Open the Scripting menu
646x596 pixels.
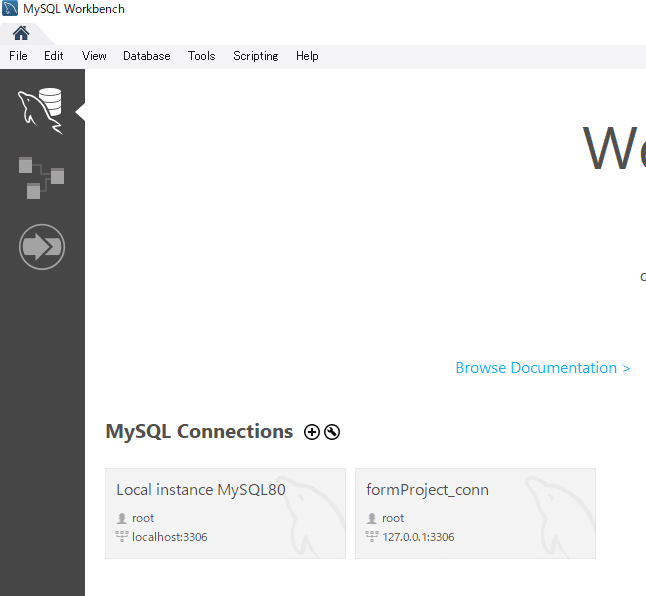255,56
